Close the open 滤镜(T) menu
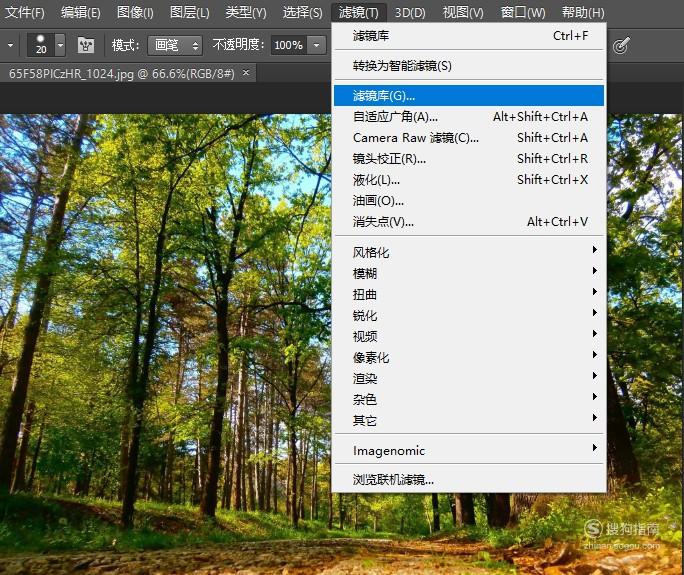 coord(359,12)
